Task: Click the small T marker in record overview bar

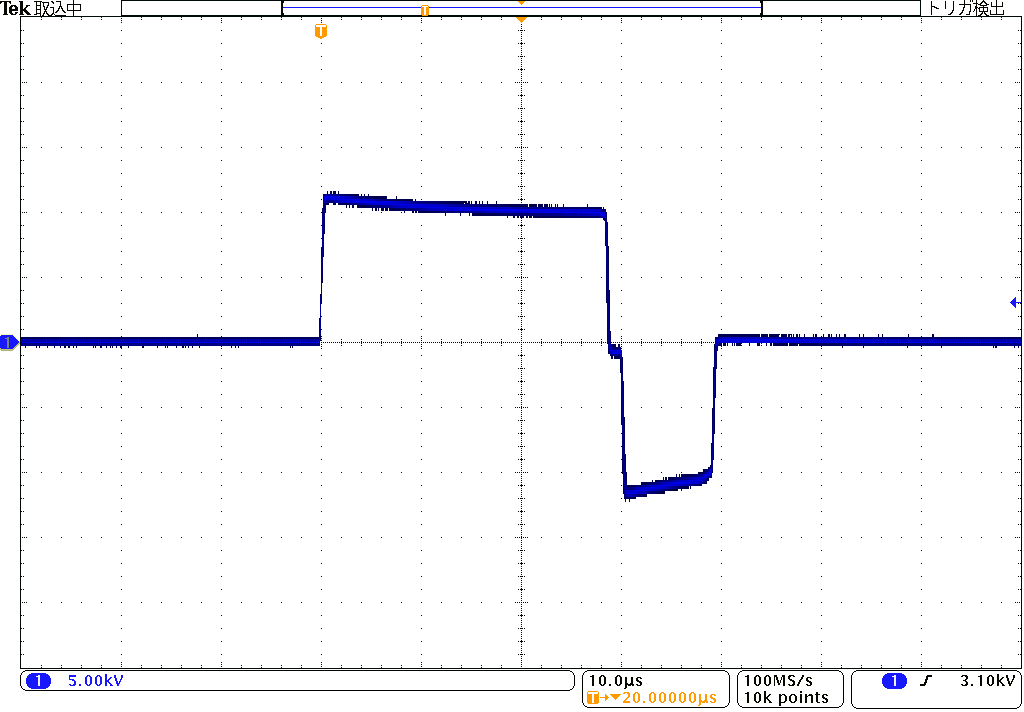Action: click(x=425, y=10)
